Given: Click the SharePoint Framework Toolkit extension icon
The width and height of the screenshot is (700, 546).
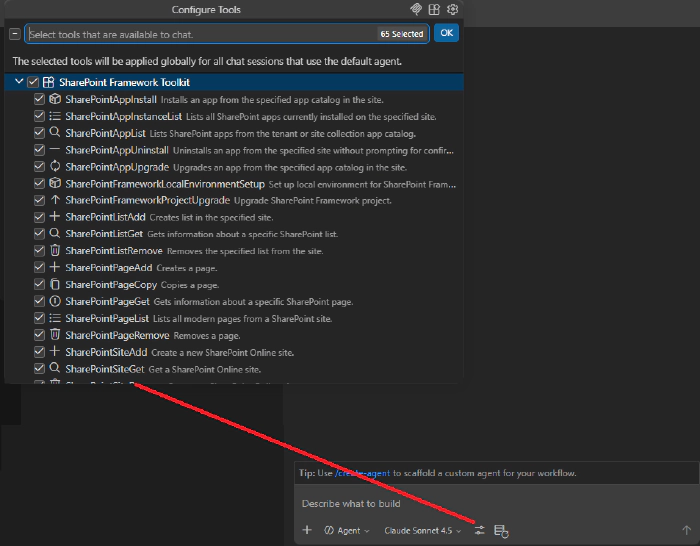Looking at the screenshot, I should [x=48, y=82].
